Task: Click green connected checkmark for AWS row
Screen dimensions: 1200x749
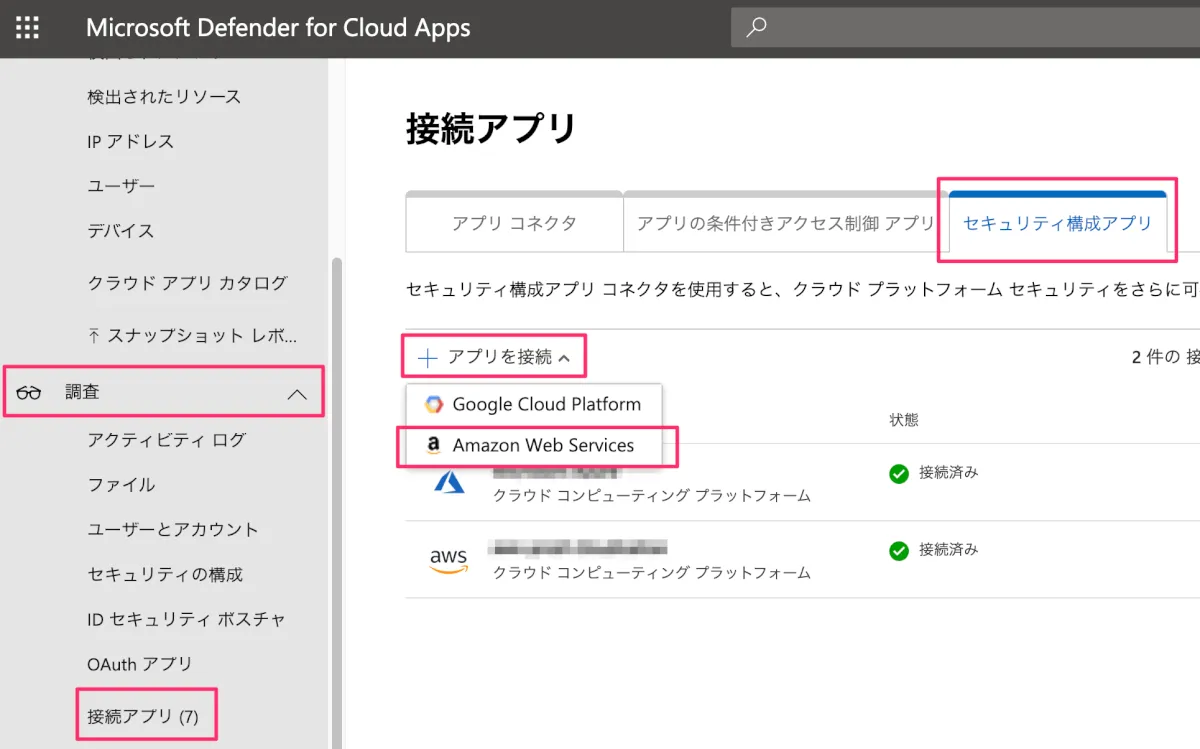Action: point(899,551)
